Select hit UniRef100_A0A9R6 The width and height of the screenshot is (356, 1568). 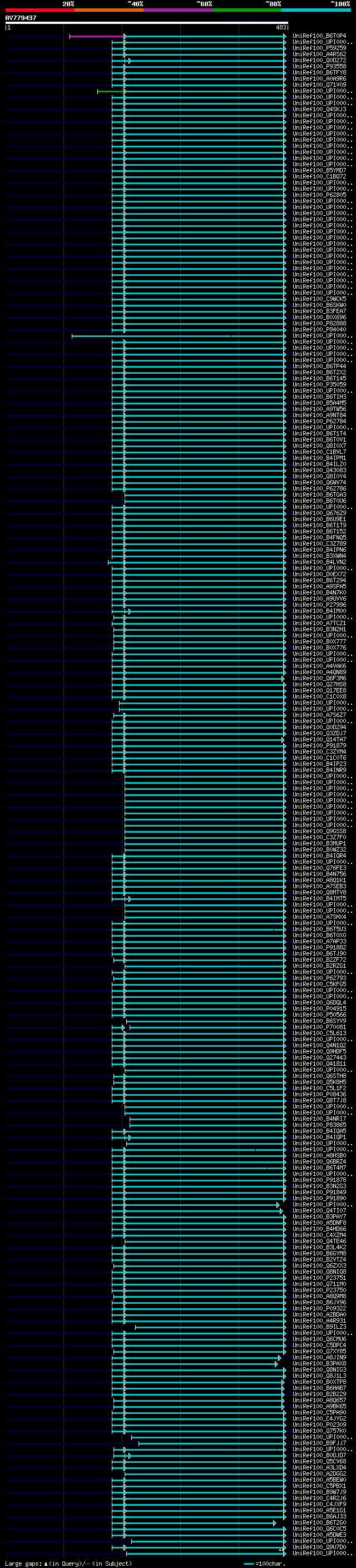point(319,78)
